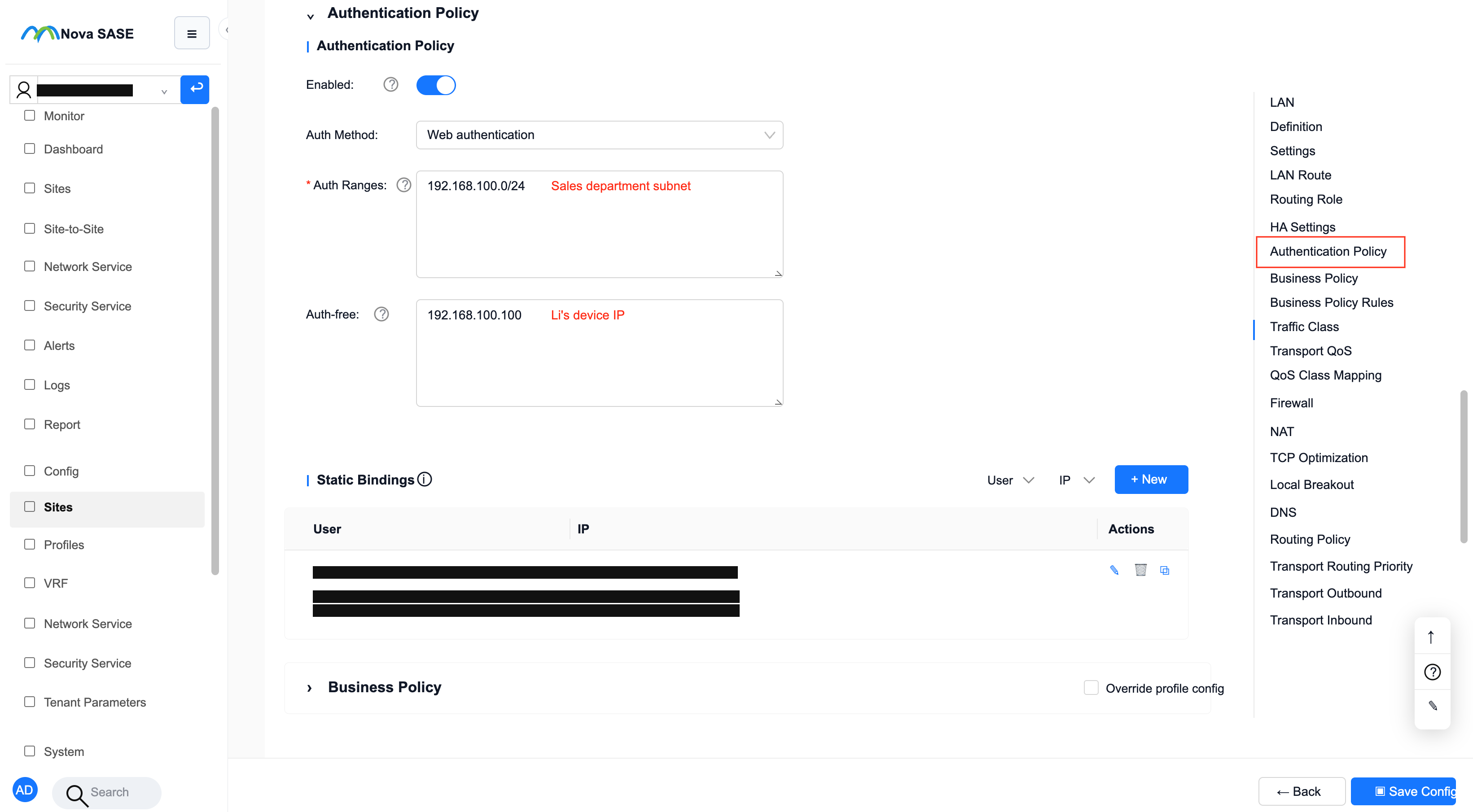Click the Auth Ranges text area
Screen dimensions: 1473x812
(599, 224)
